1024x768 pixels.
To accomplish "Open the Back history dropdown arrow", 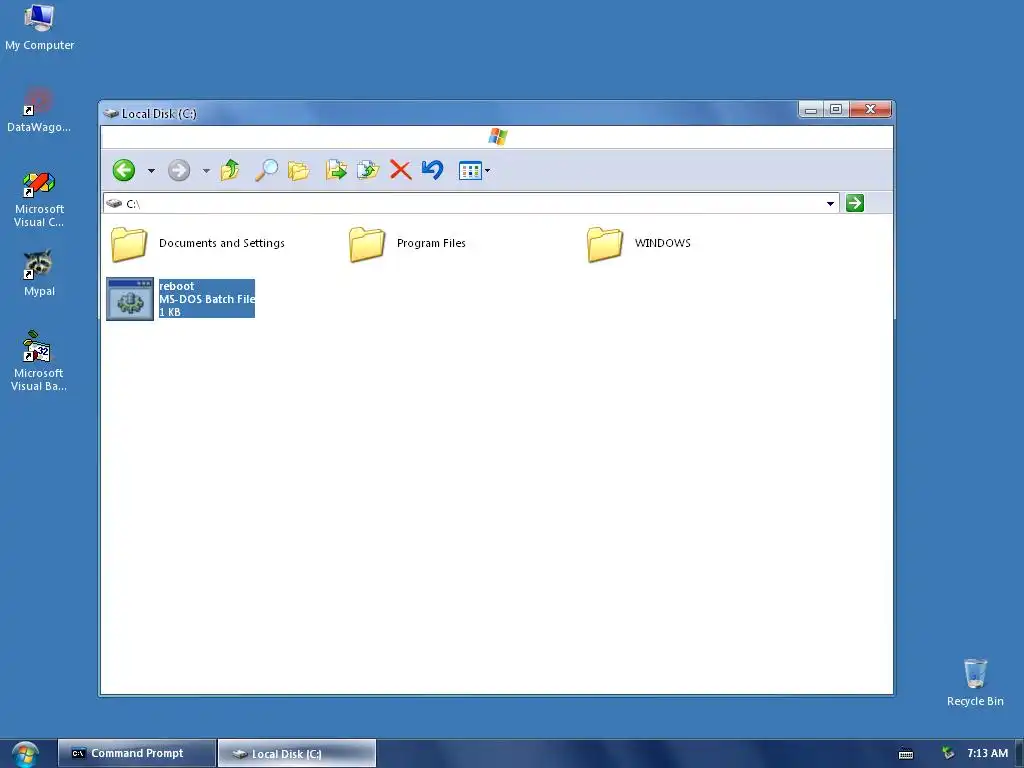I will pos(151,171).
